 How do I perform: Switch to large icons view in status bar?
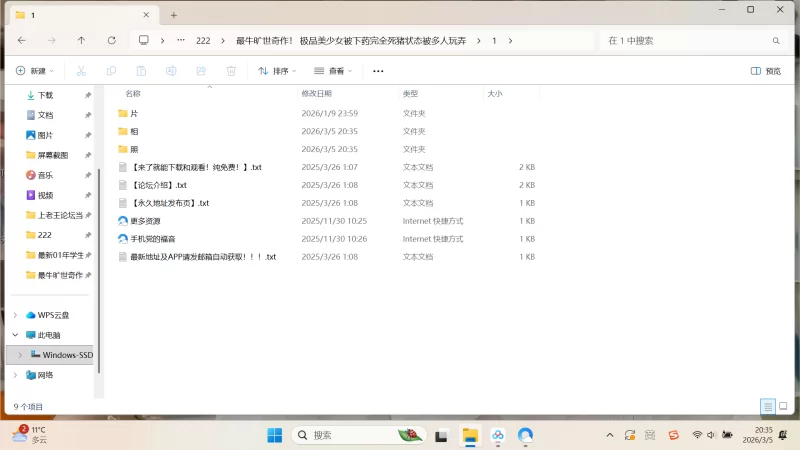(783, 407)
